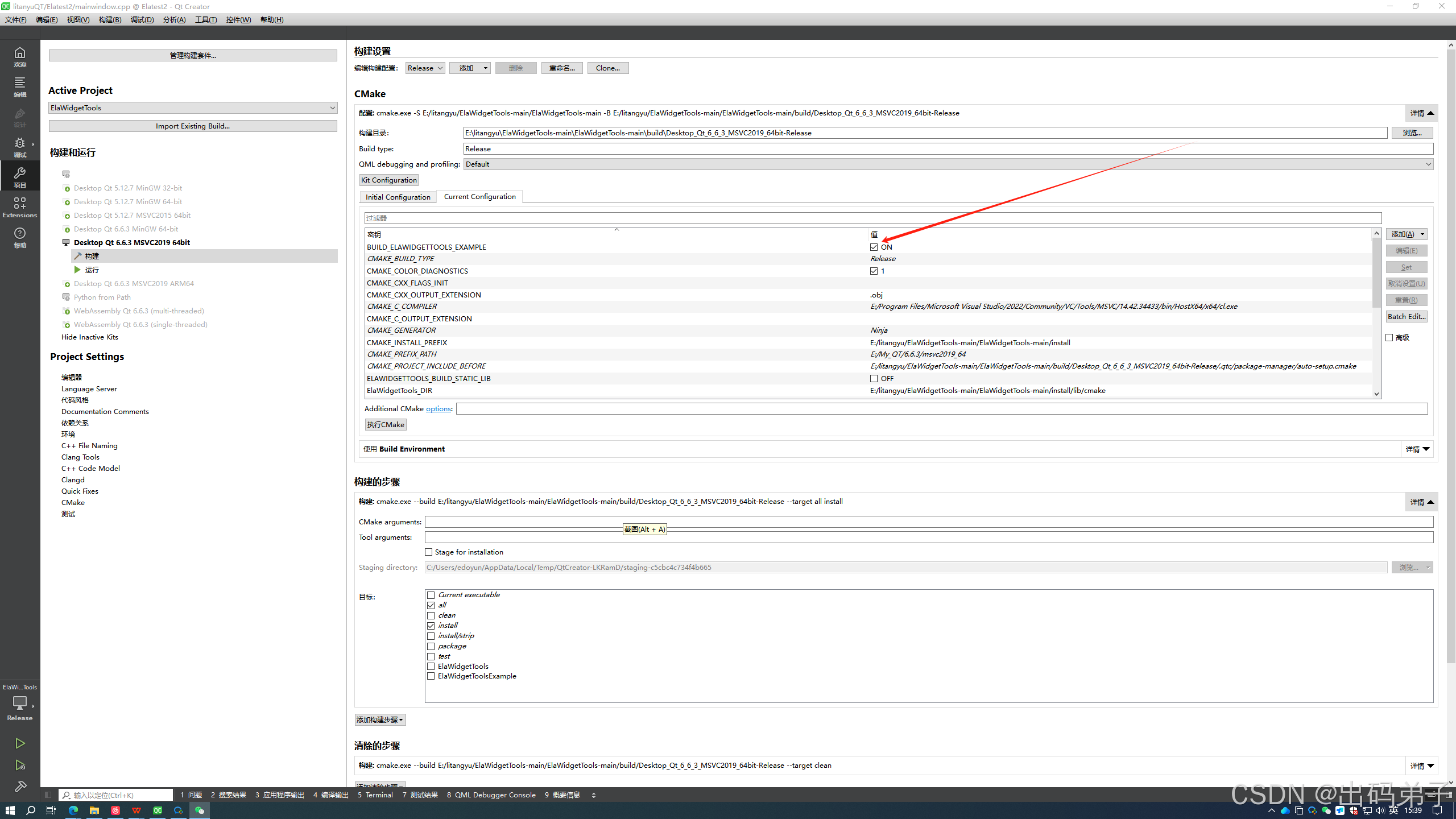Image resolution: width=1456 pixels, height=819 pixels.
Task: Switch to Qt Creator taskbar icon
Action: point(158,810)
